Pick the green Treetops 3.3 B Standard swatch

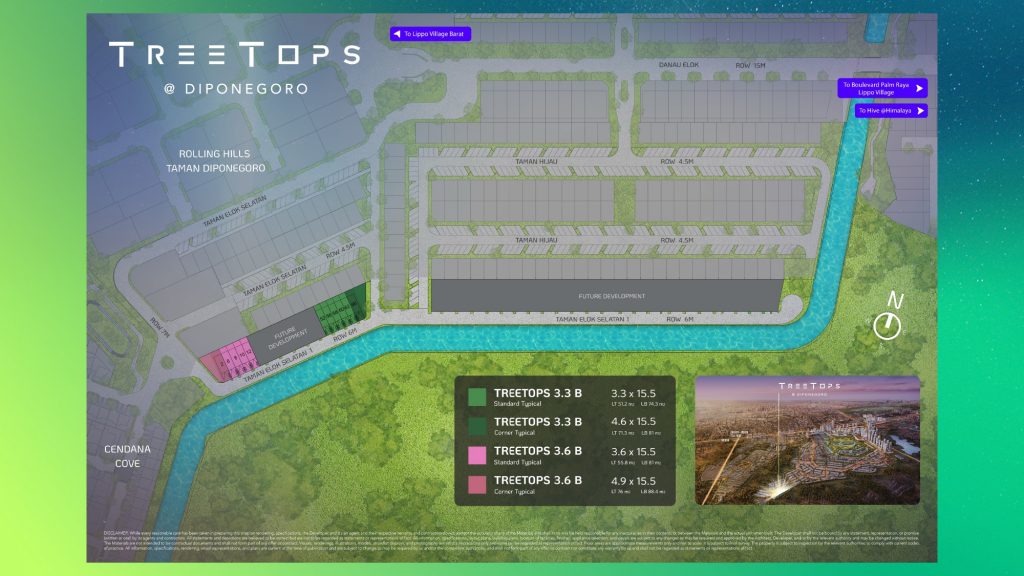[x=477, y=396]
